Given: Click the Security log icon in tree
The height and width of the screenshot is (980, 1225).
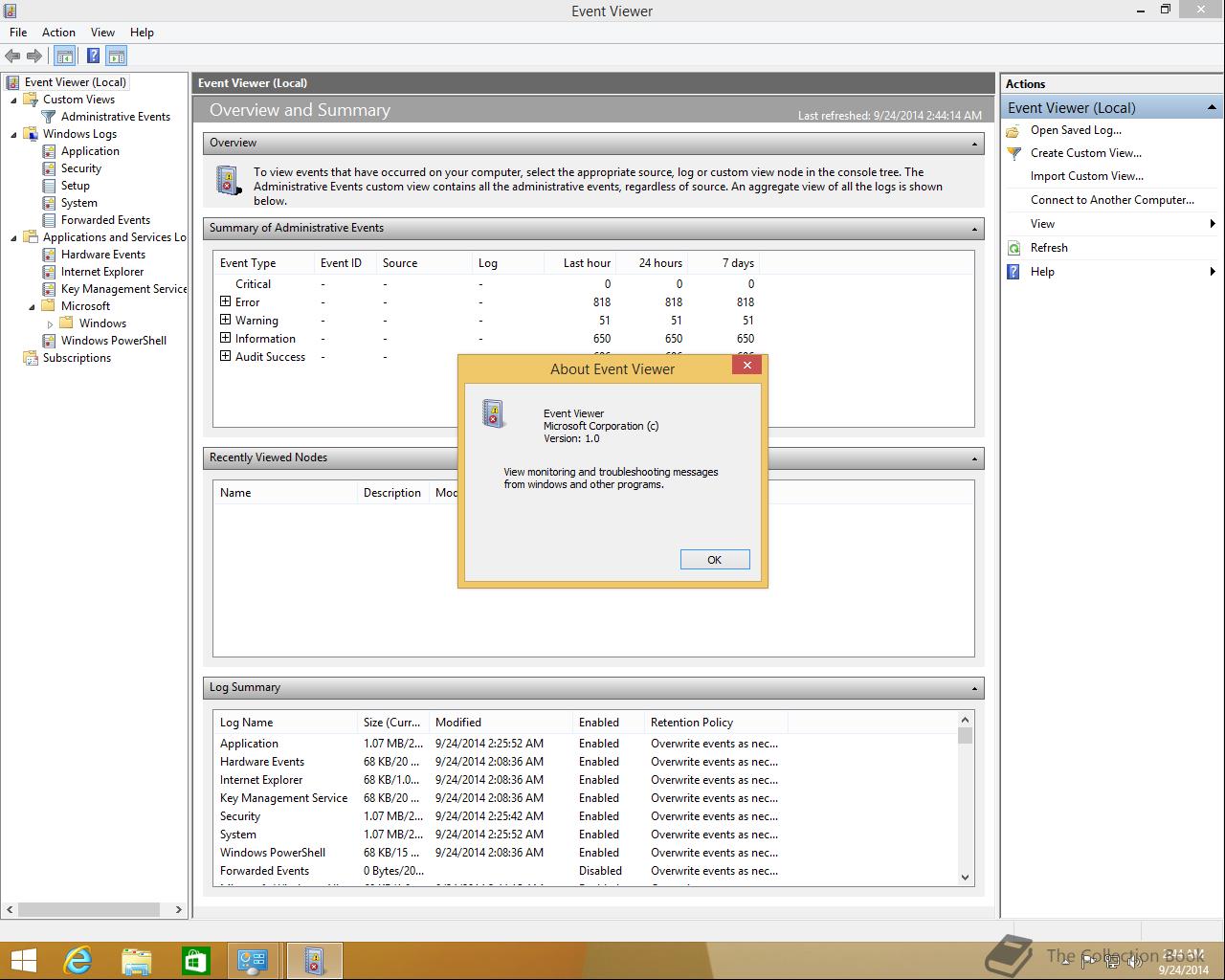Looking at the screenshot, I should click(49, 168).
